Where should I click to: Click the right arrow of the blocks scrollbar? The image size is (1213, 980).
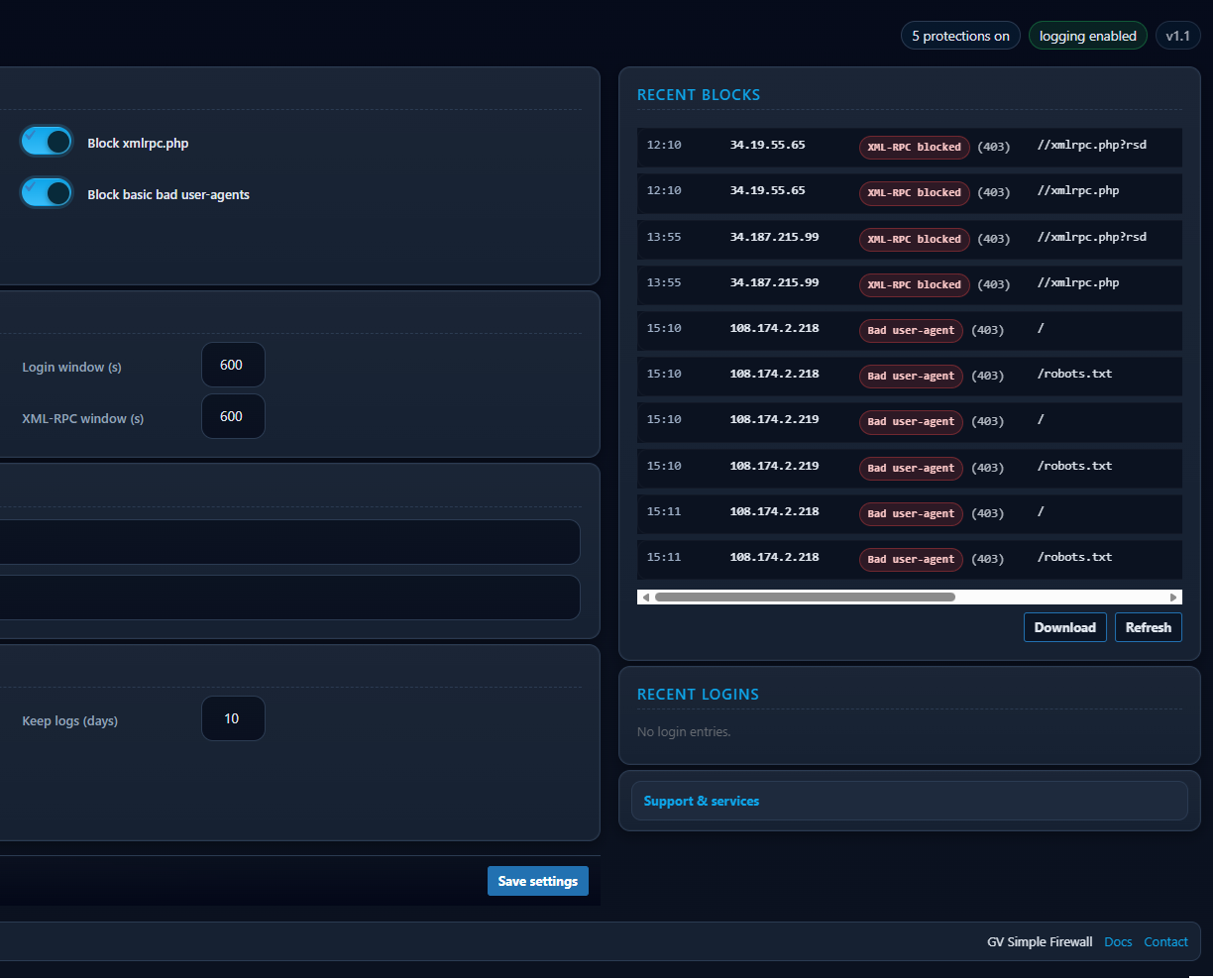pos(1174,597)
